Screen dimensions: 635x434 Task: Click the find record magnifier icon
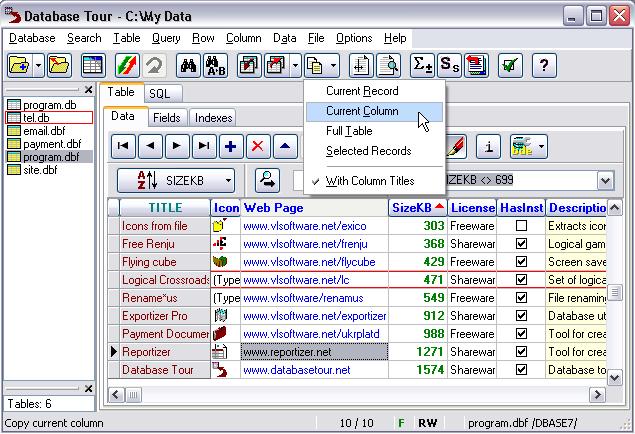(267, 180)
